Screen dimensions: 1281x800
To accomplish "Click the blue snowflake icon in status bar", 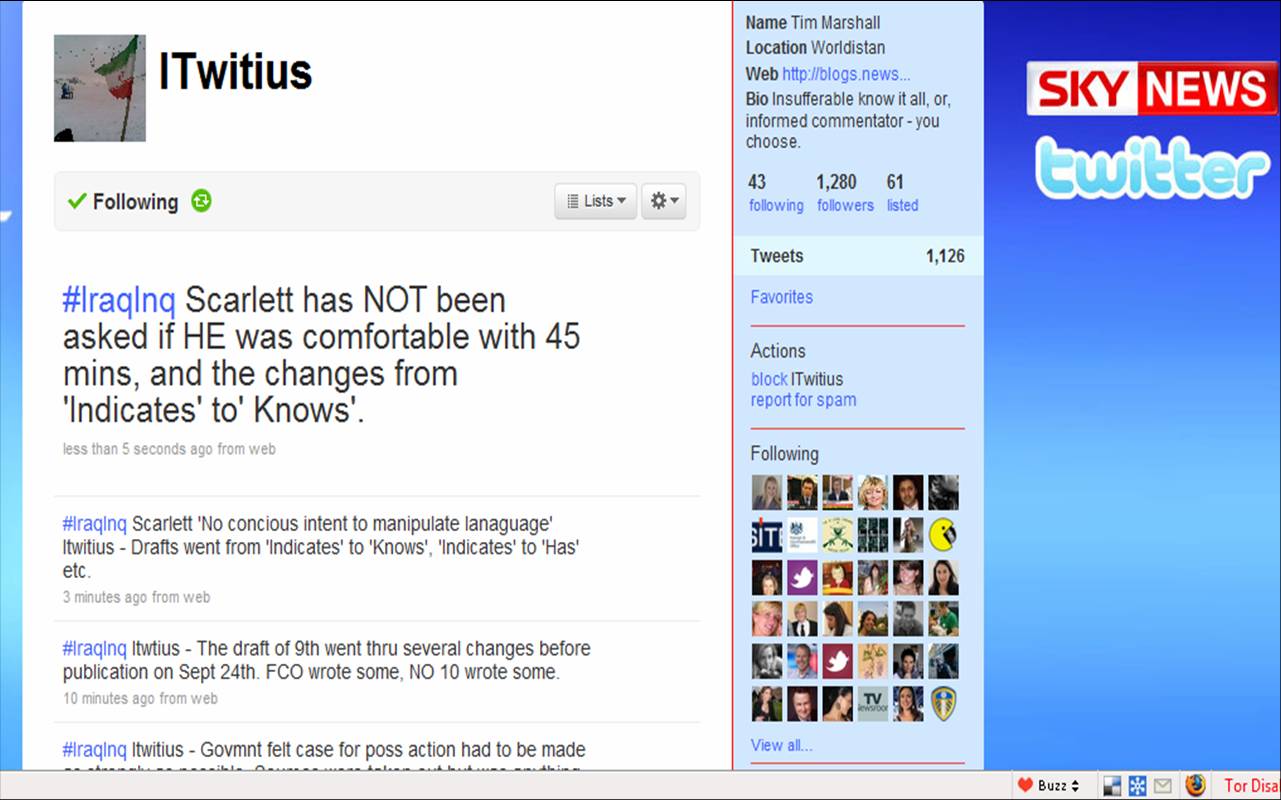I will (1137, 785).
